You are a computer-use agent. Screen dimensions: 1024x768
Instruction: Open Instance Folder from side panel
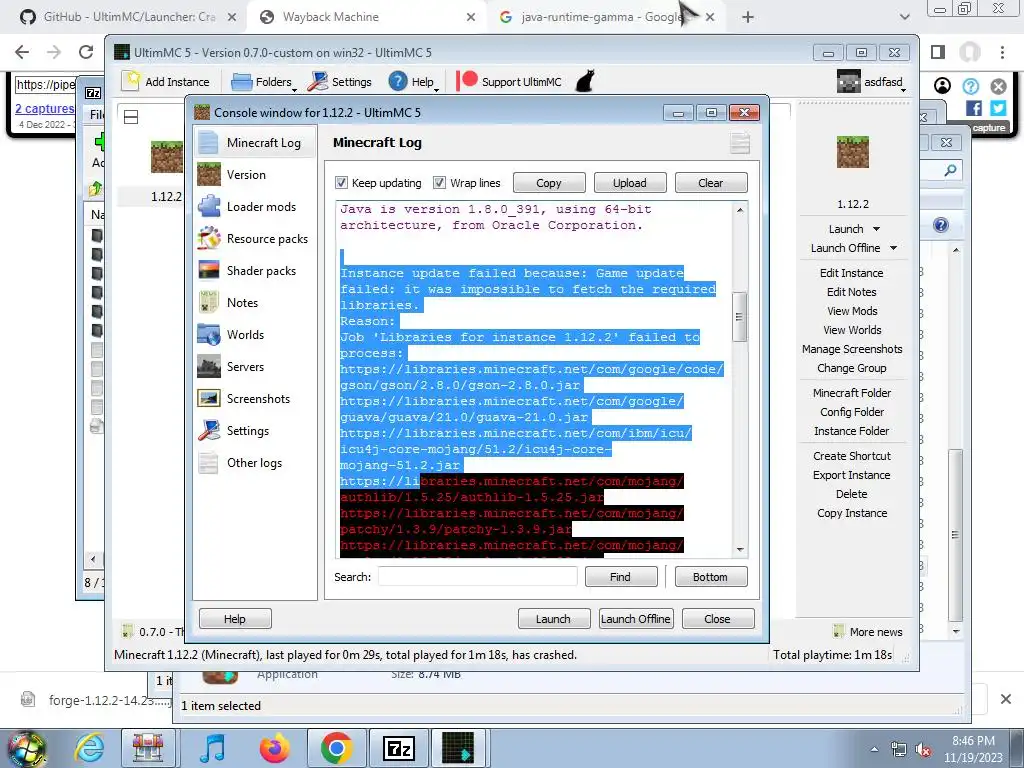[x=852, y=430]
